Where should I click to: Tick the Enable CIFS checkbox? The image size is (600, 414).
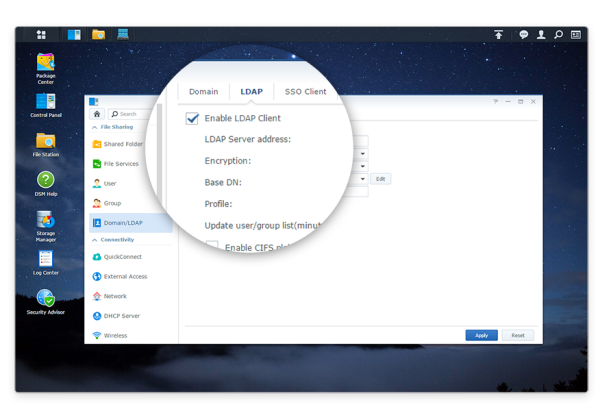[212, 246]
